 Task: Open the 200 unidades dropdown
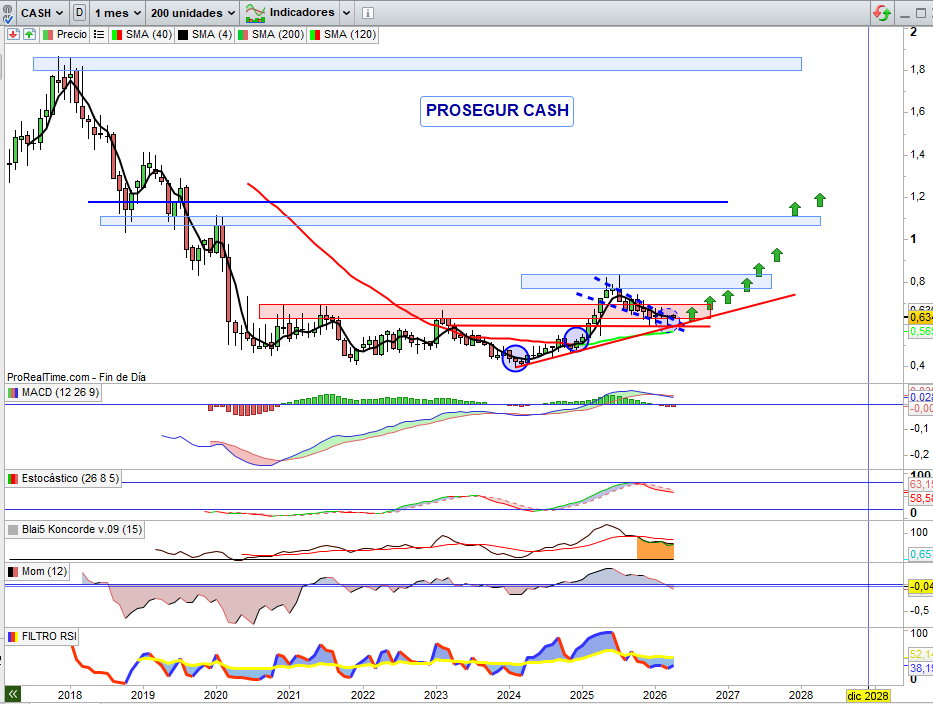[190, 13]
